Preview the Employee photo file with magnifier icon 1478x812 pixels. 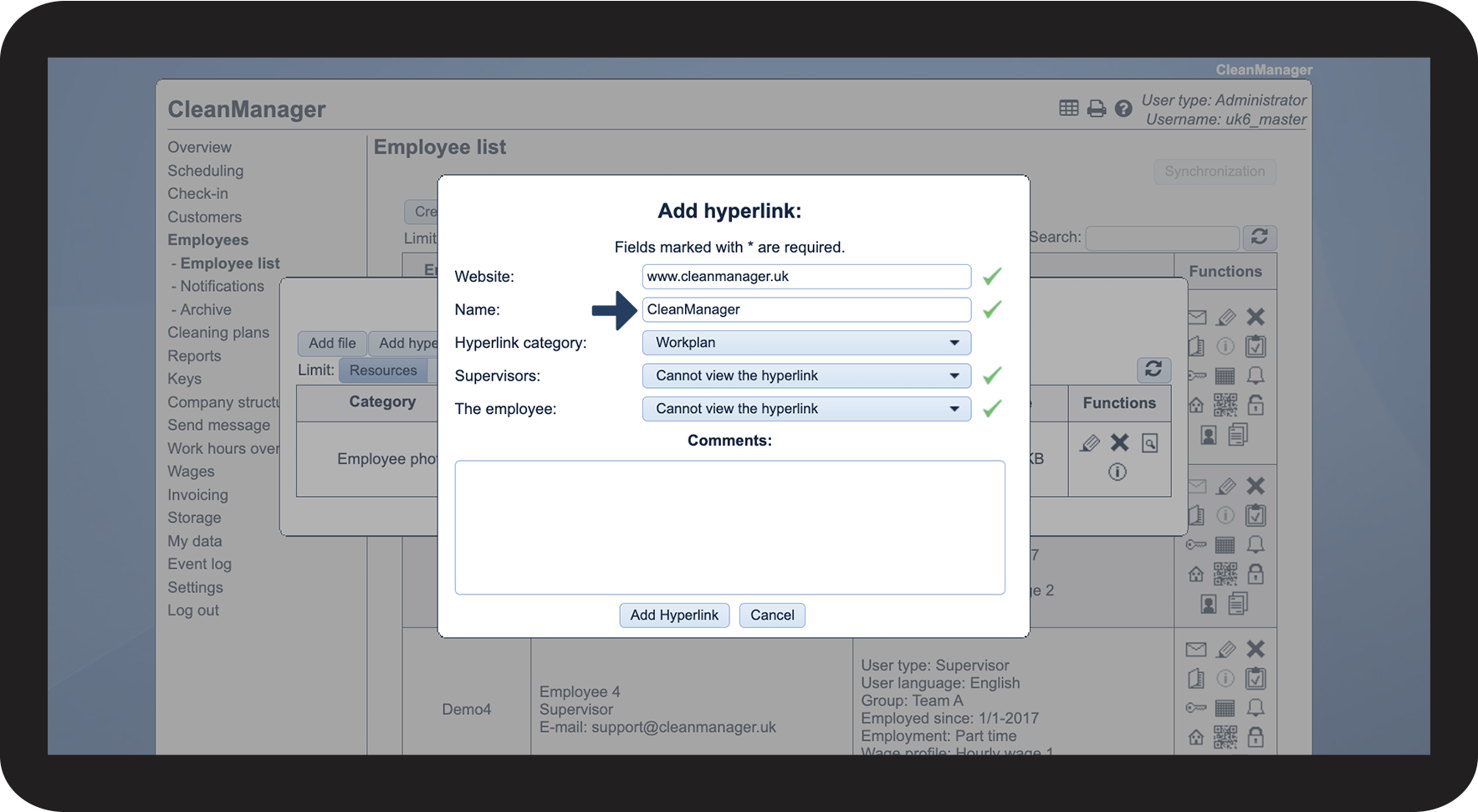point(1150,443)
